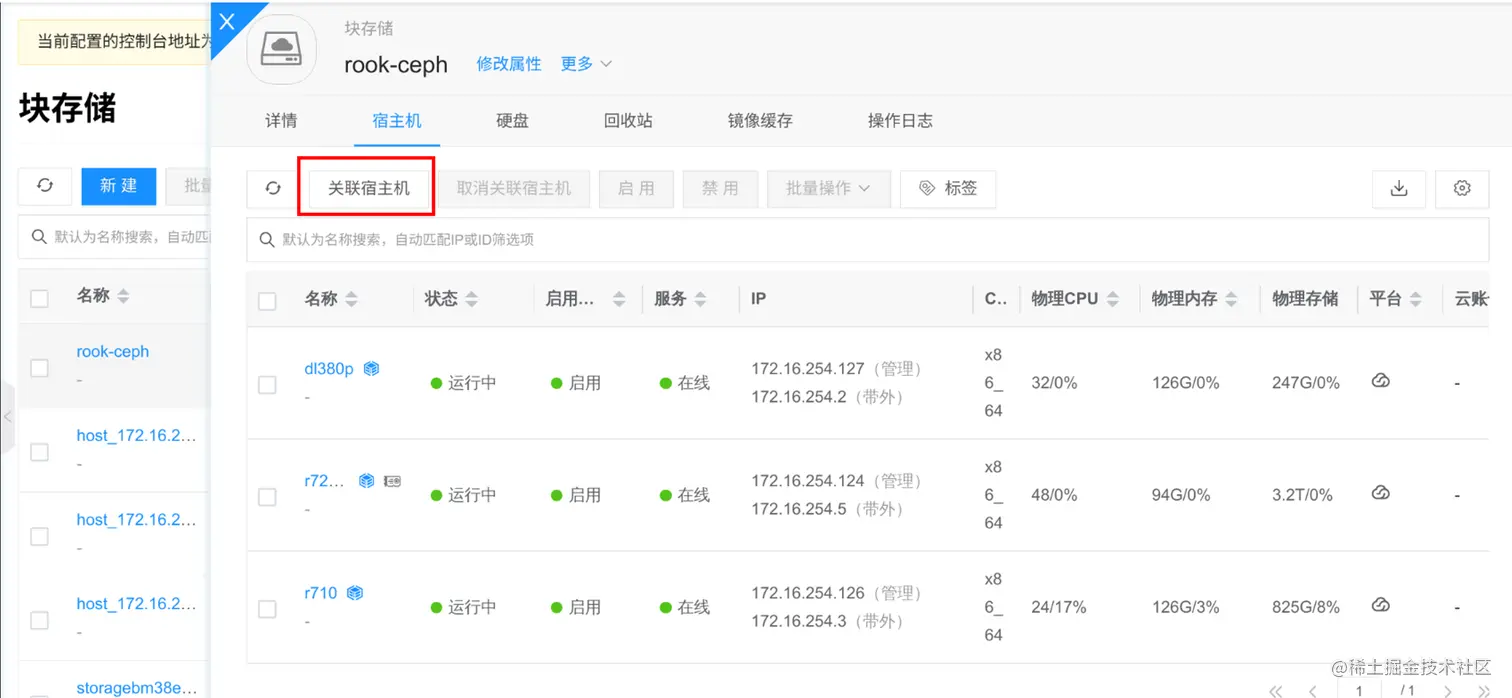The image size is (1512, 698).
Task: Click the platform cloud icon in r710 row
Action: 1380,604
